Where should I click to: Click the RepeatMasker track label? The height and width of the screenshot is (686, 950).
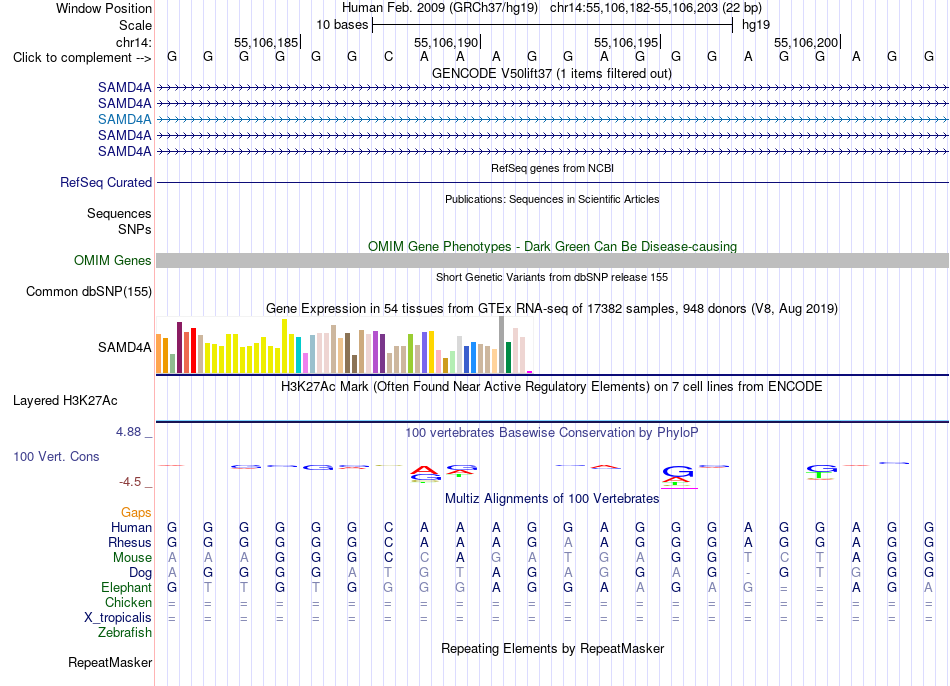pyautogui.click(x=110, y=663)
